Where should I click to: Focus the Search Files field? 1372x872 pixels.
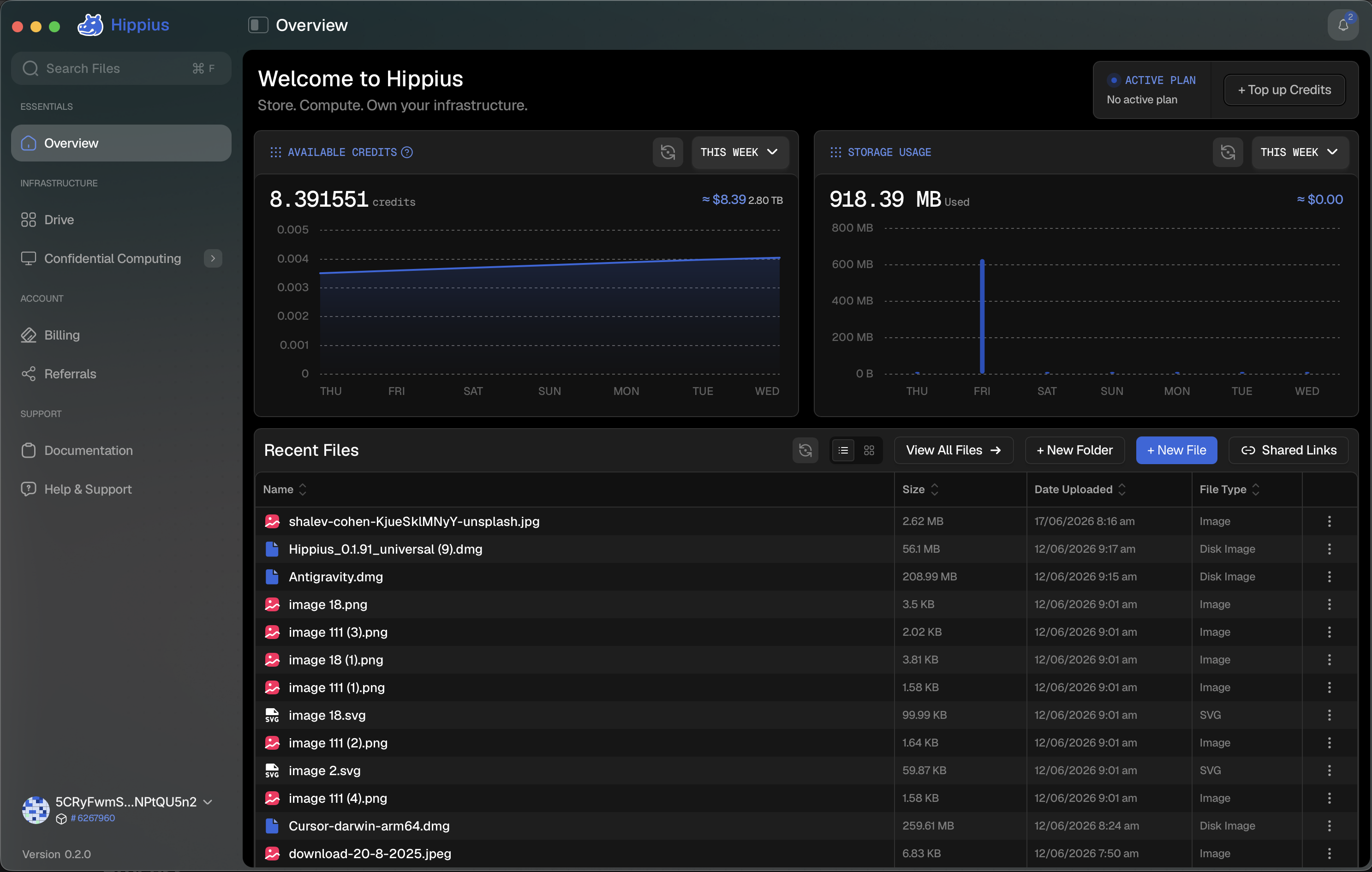[x=121, y=68]
